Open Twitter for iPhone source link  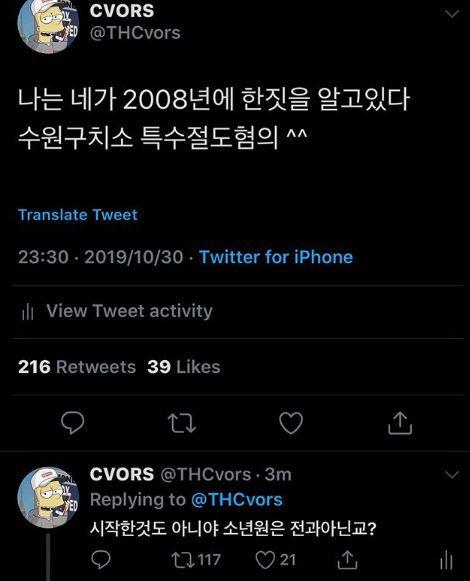[x=276, y=257]
